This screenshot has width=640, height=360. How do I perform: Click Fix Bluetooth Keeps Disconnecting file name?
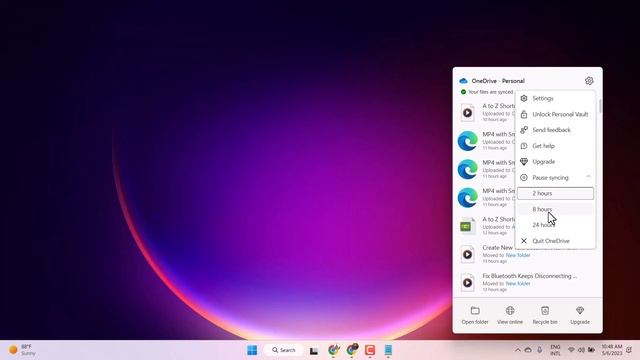(529, 276)
